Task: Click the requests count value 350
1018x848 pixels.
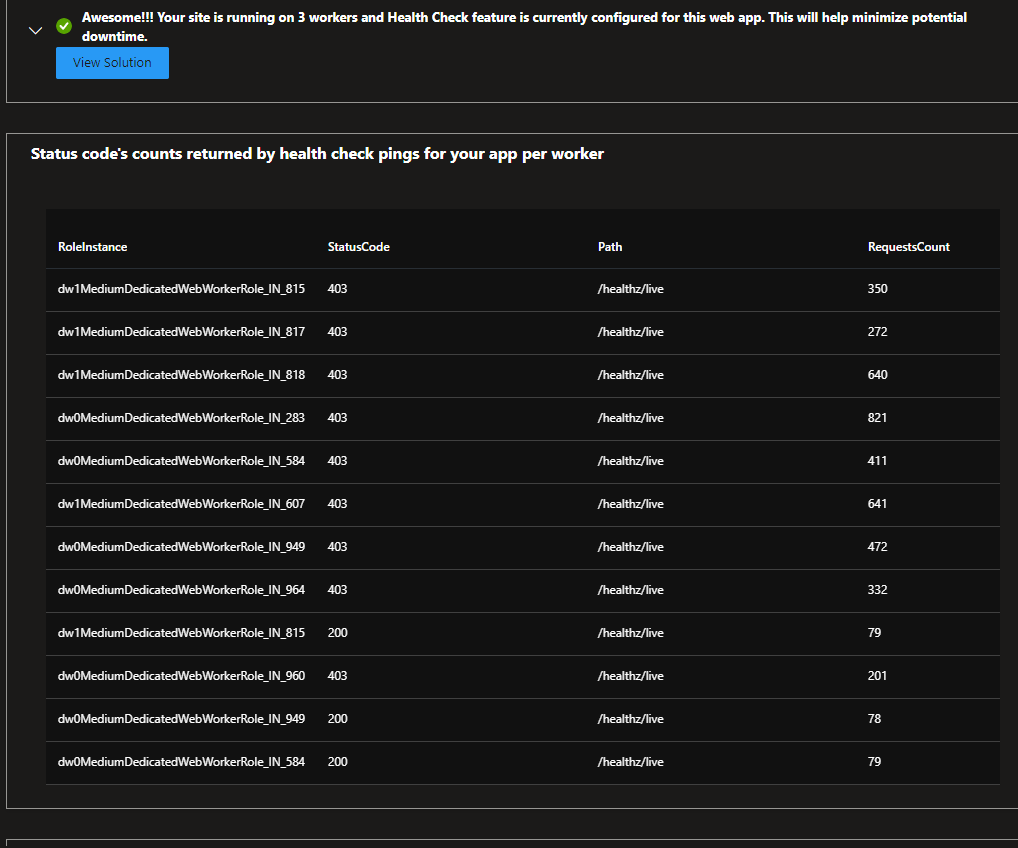Action: click(877, 289)
